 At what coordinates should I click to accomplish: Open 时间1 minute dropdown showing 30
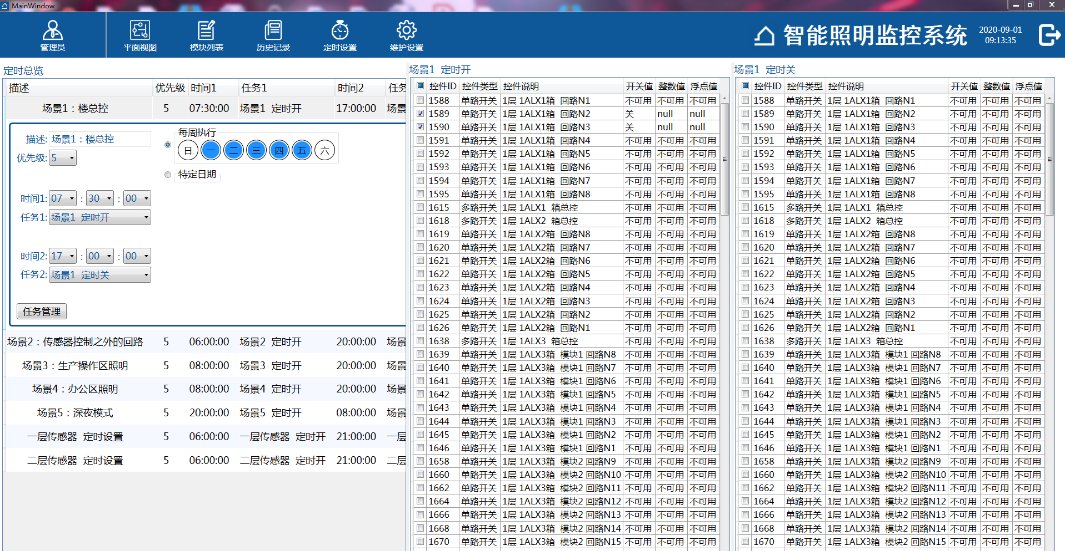click(x=100, y=198)
